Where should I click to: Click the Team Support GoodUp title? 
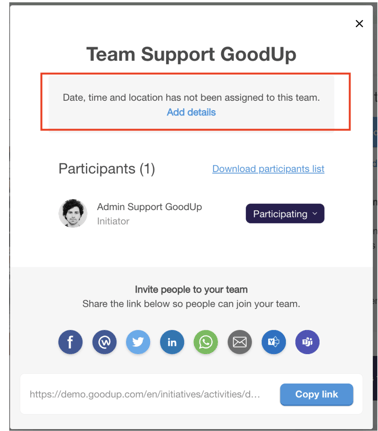191,54
